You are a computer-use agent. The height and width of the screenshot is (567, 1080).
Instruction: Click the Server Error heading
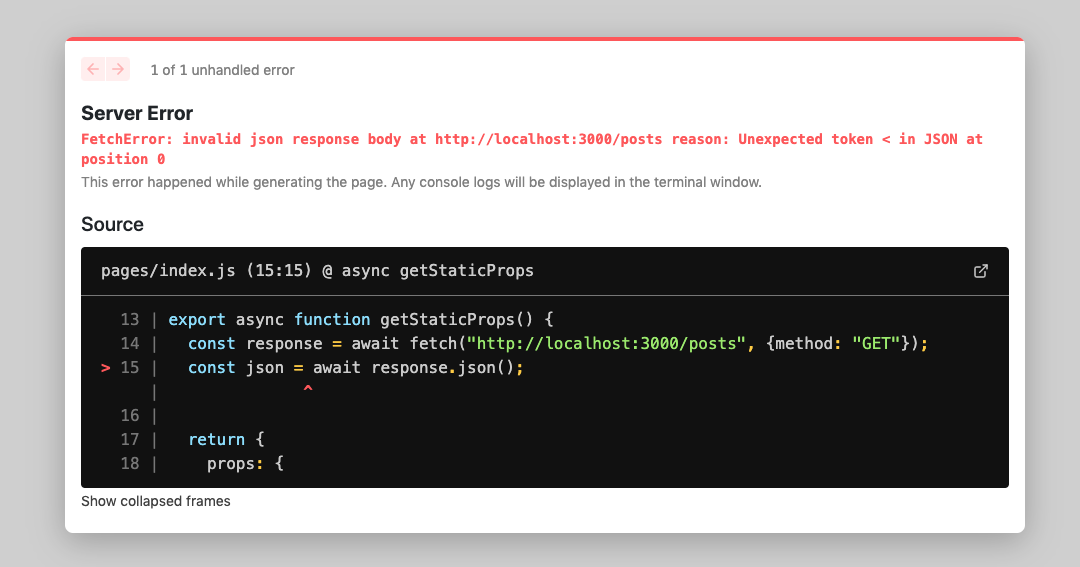pyautogui.click(x=137, y=113)
